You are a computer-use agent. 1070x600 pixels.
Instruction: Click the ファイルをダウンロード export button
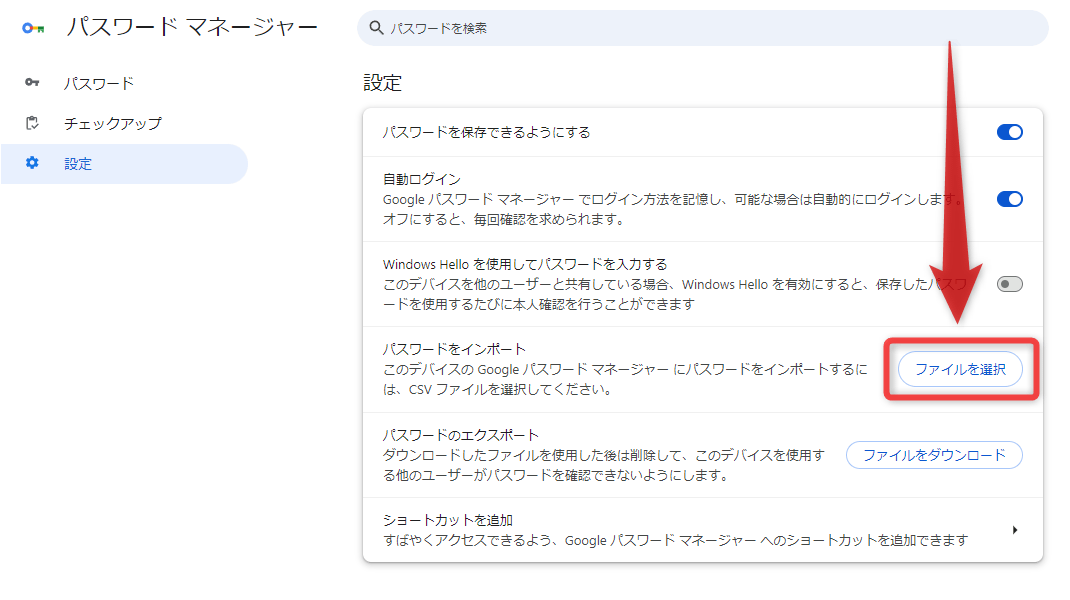point(934,455)
